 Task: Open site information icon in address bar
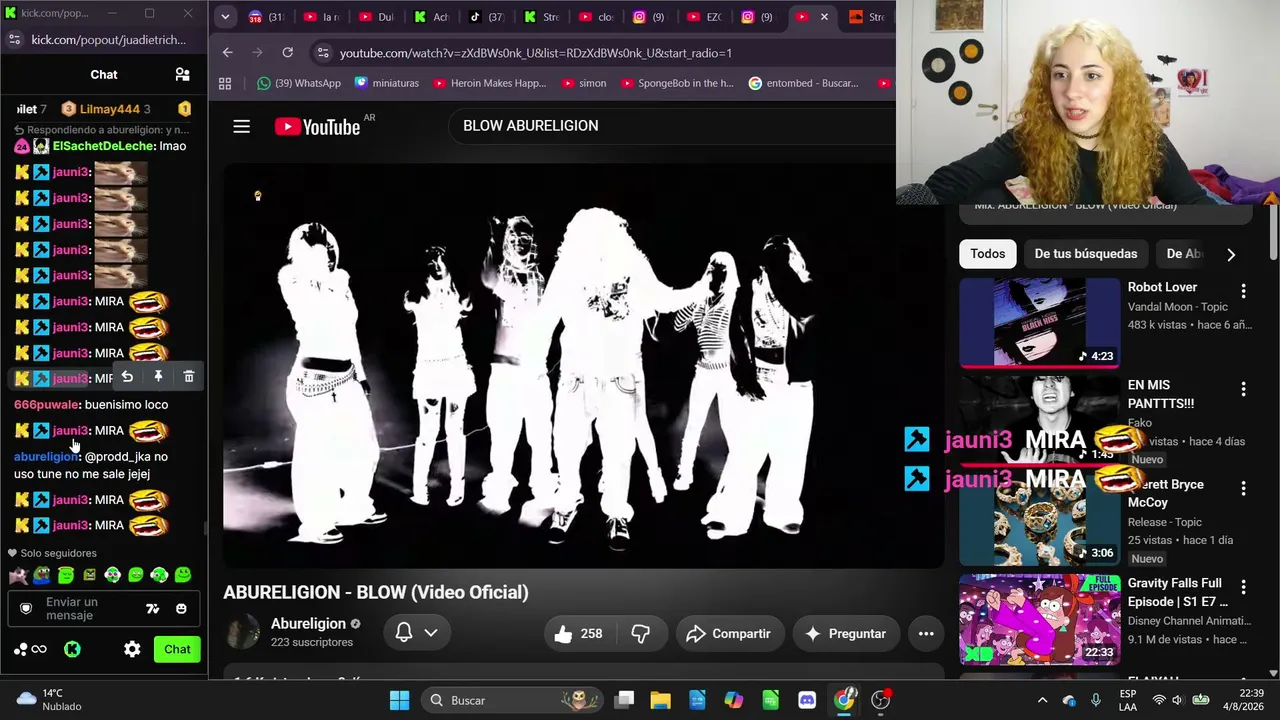point(322,53)
